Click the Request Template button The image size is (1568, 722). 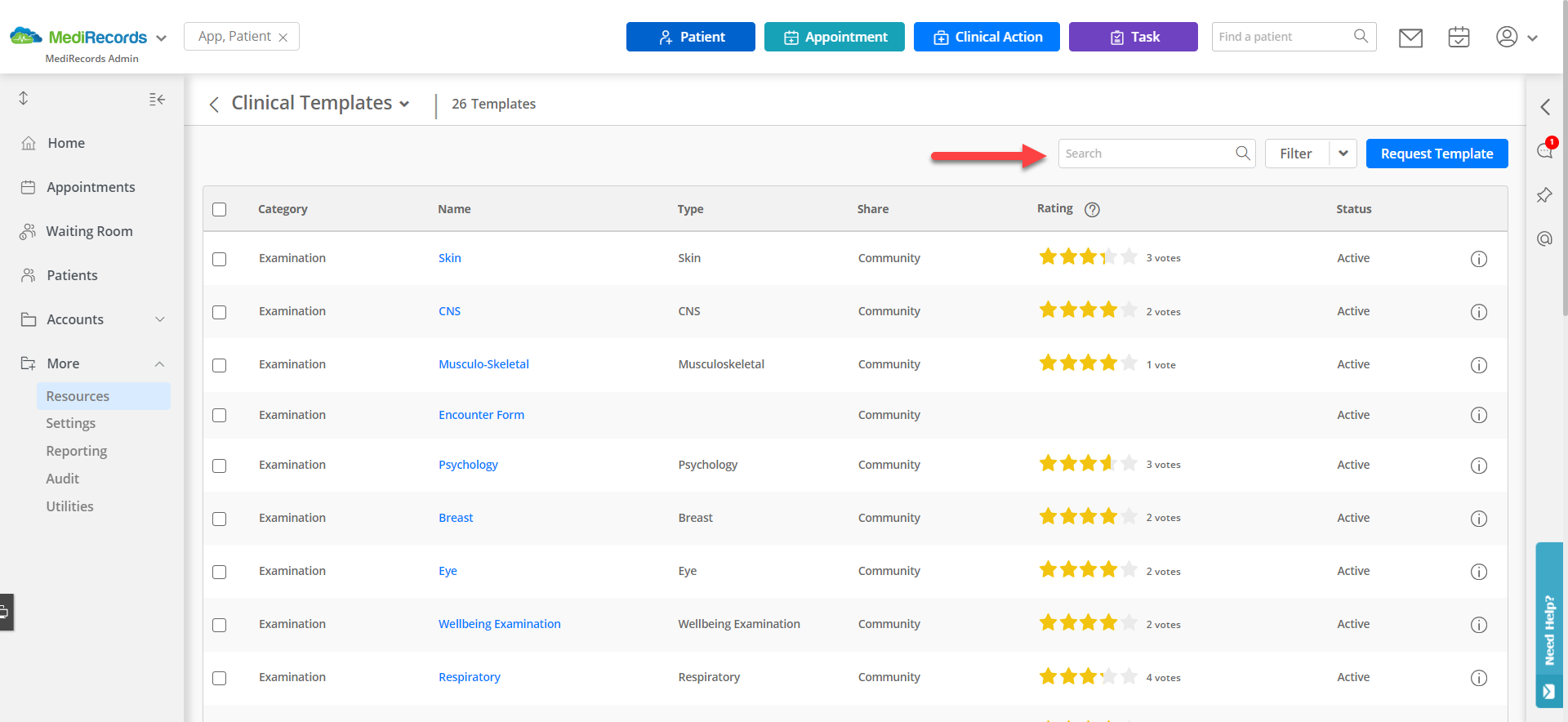click(1437, 154)
